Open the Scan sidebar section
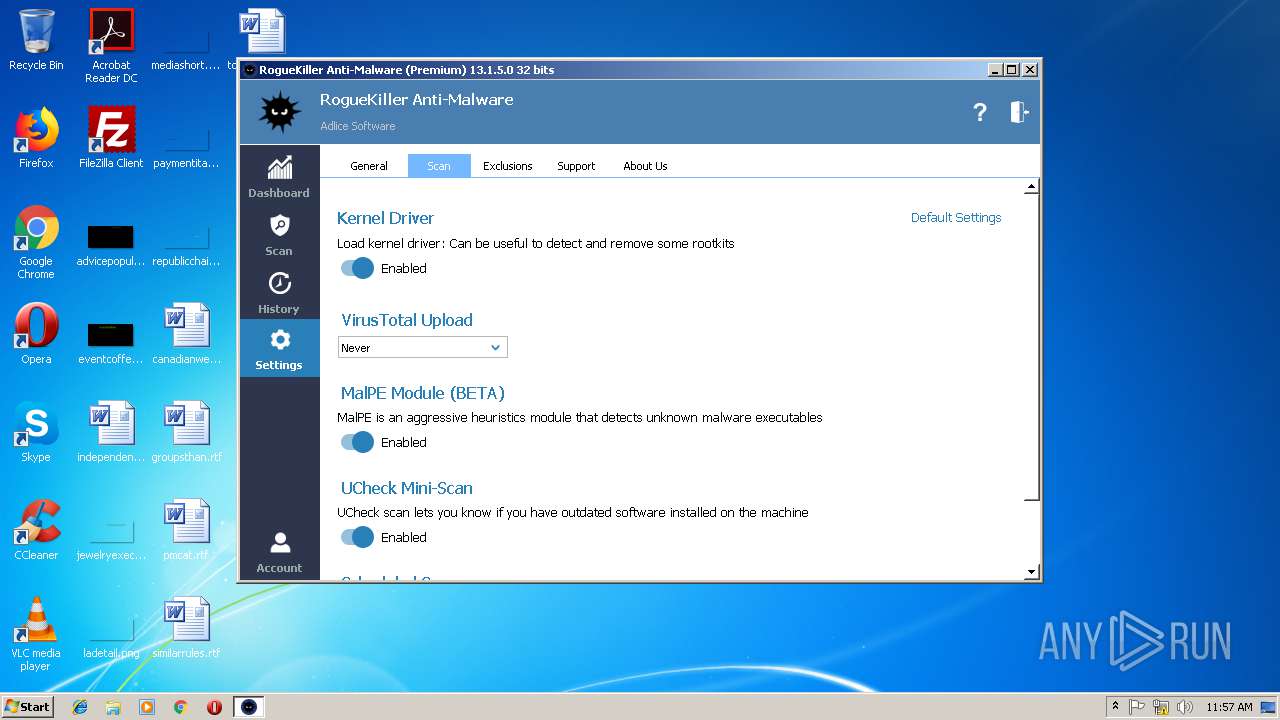Viewport: 1280px width, 720px height. pyautogui.click(x=279, y=234)
